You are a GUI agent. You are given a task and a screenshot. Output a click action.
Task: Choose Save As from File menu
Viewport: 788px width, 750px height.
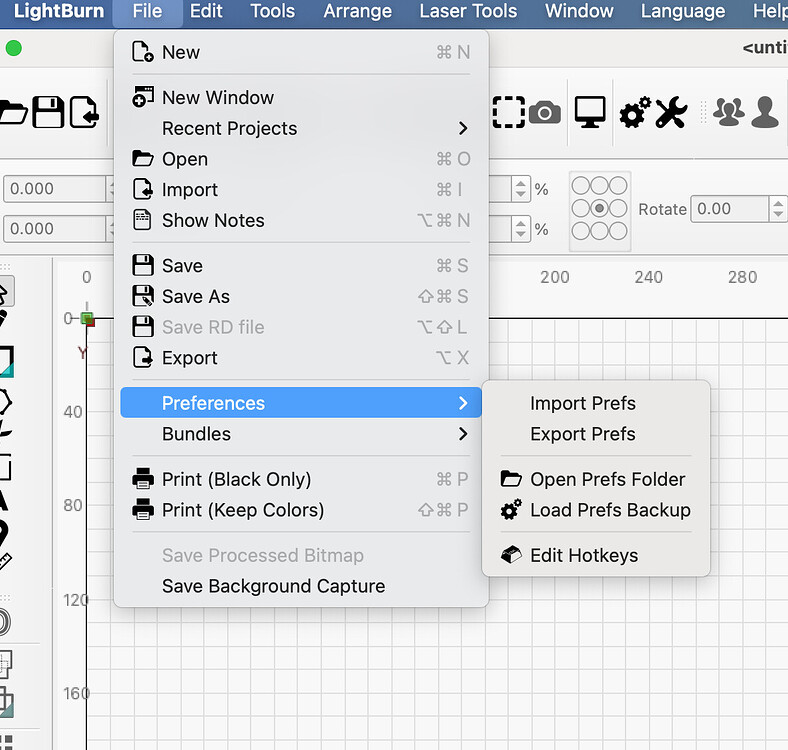(196, 296)
